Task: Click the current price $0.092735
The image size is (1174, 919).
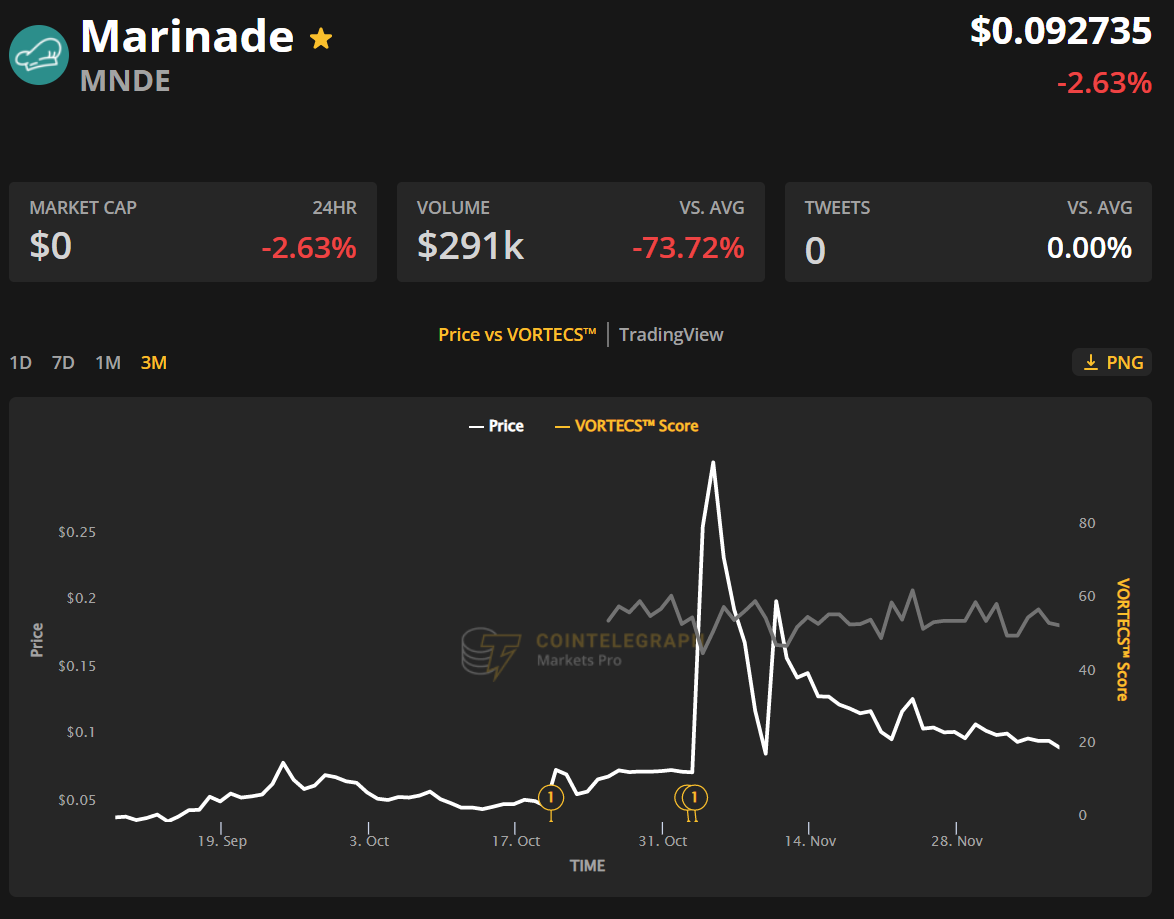Action: pyautogui.click(x=1060, y=31)
